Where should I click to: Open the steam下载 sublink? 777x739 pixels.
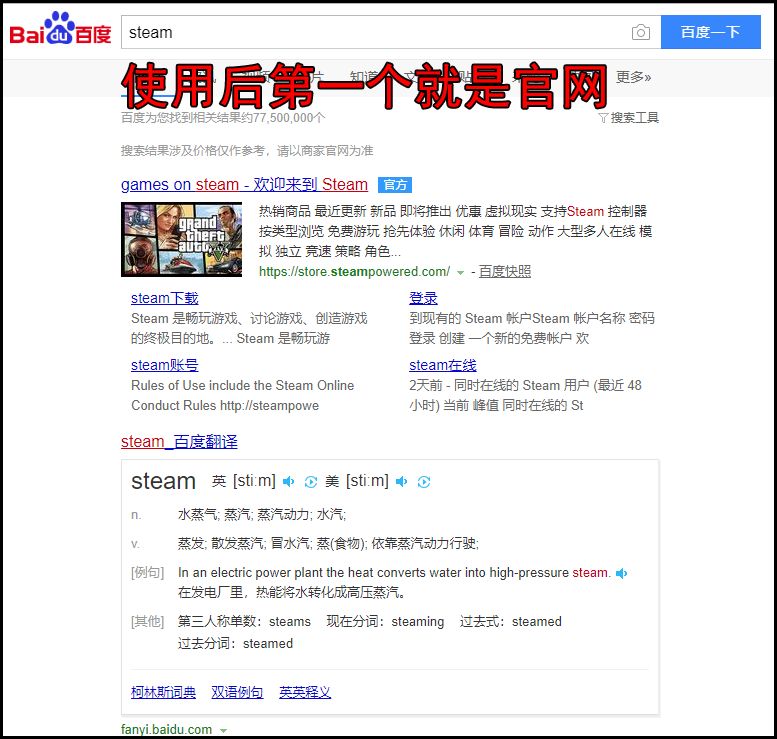[165, 298]
